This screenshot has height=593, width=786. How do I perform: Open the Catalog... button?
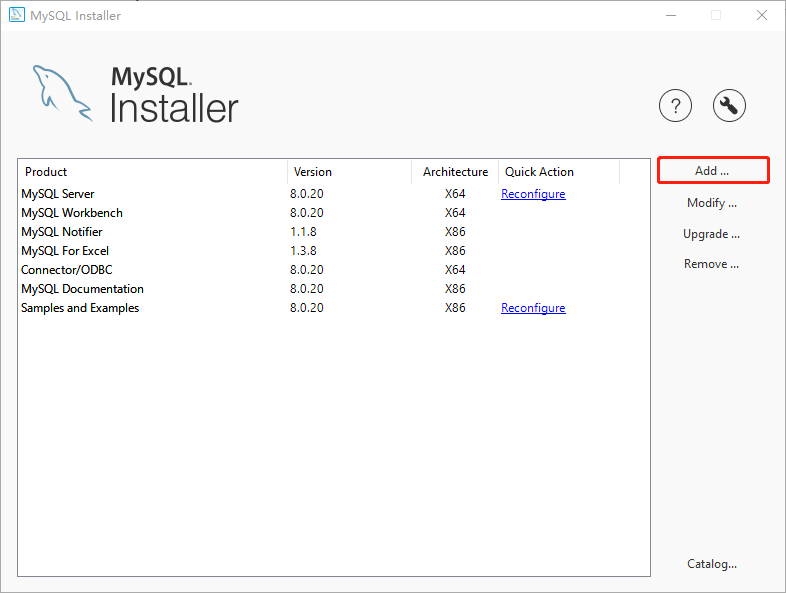pyautogui.click(x=712, y=564)
